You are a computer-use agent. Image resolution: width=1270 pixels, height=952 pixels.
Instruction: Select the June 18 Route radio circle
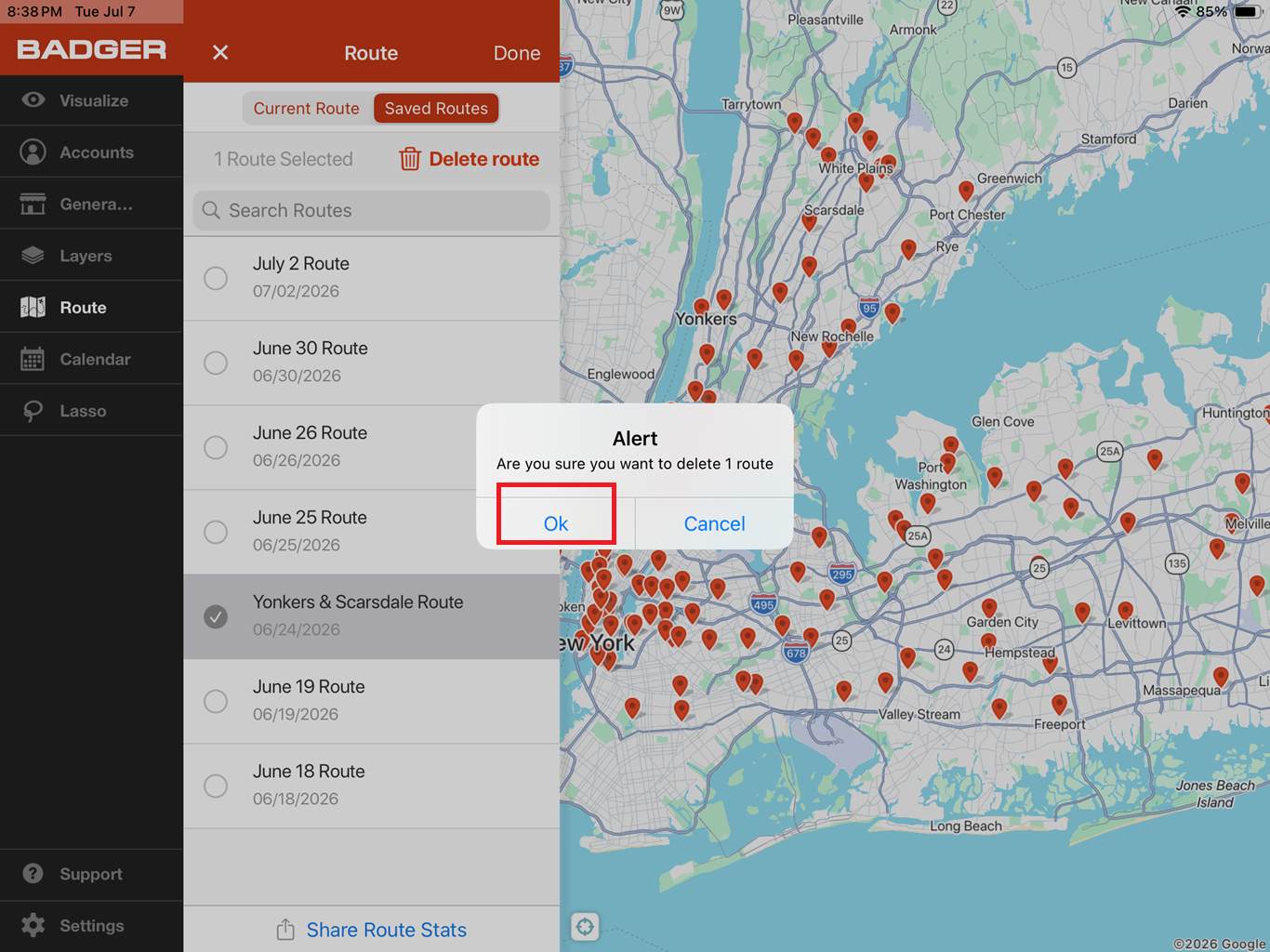pyautogui.click(x=216, y=786)
